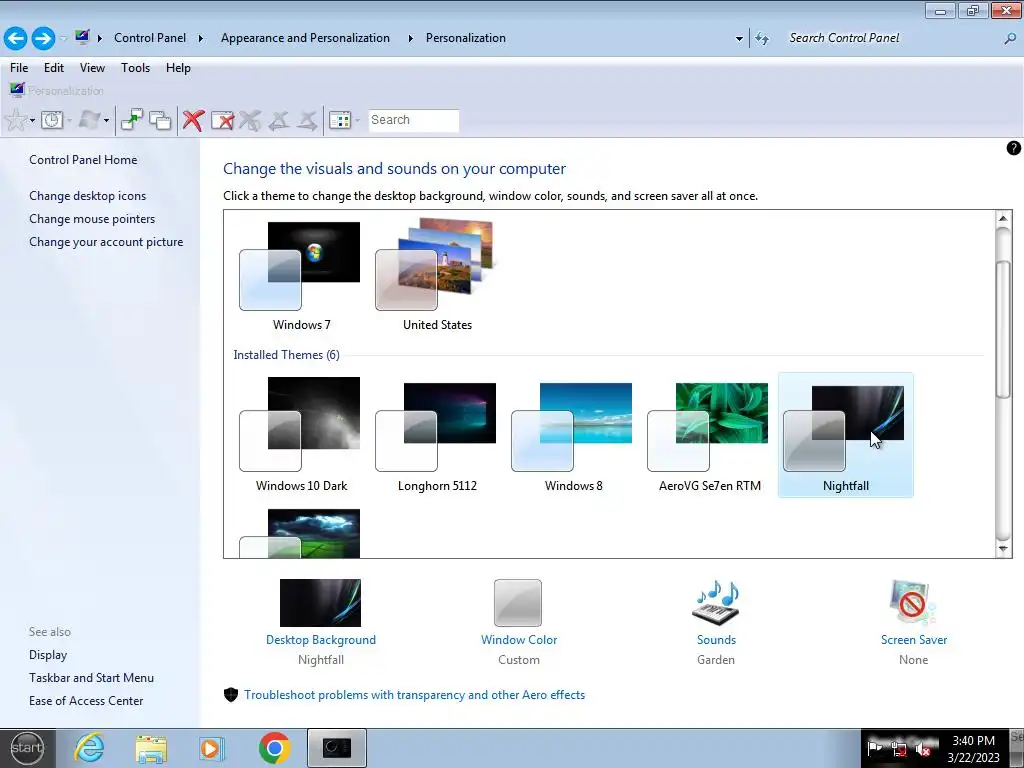Open the Desktop Background link
The image size is (1024, 768).
(x=321, y=640)
